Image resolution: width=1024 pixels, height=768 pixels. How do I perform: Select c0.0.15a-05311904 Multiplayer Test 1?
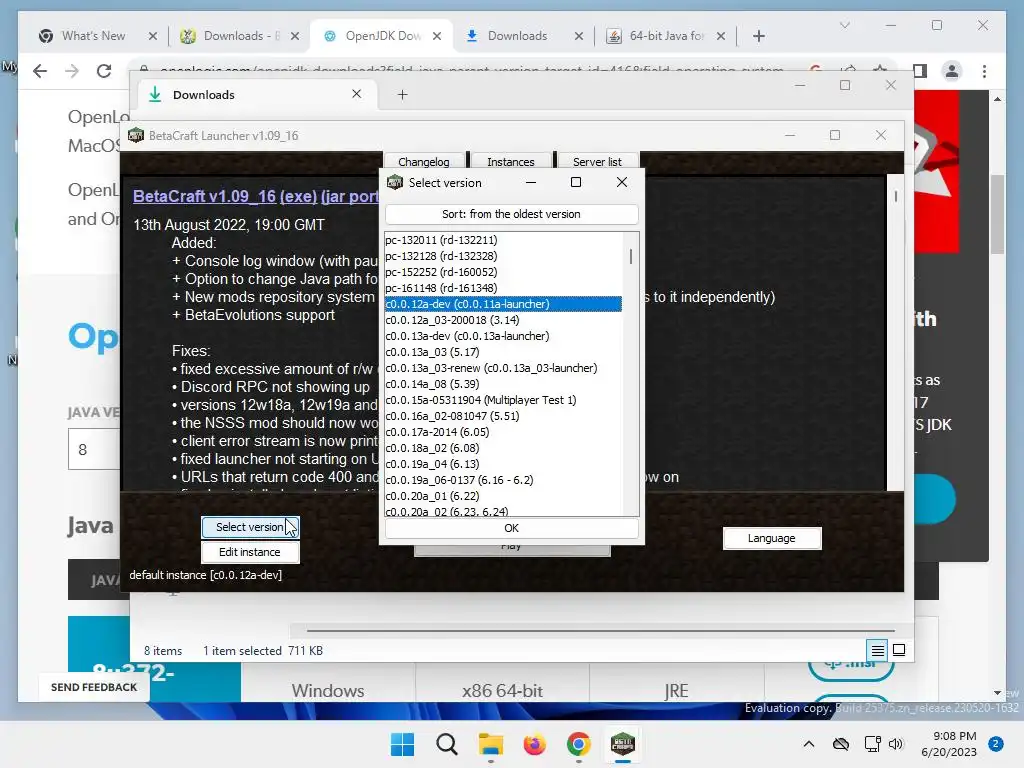tap(503, 400)
